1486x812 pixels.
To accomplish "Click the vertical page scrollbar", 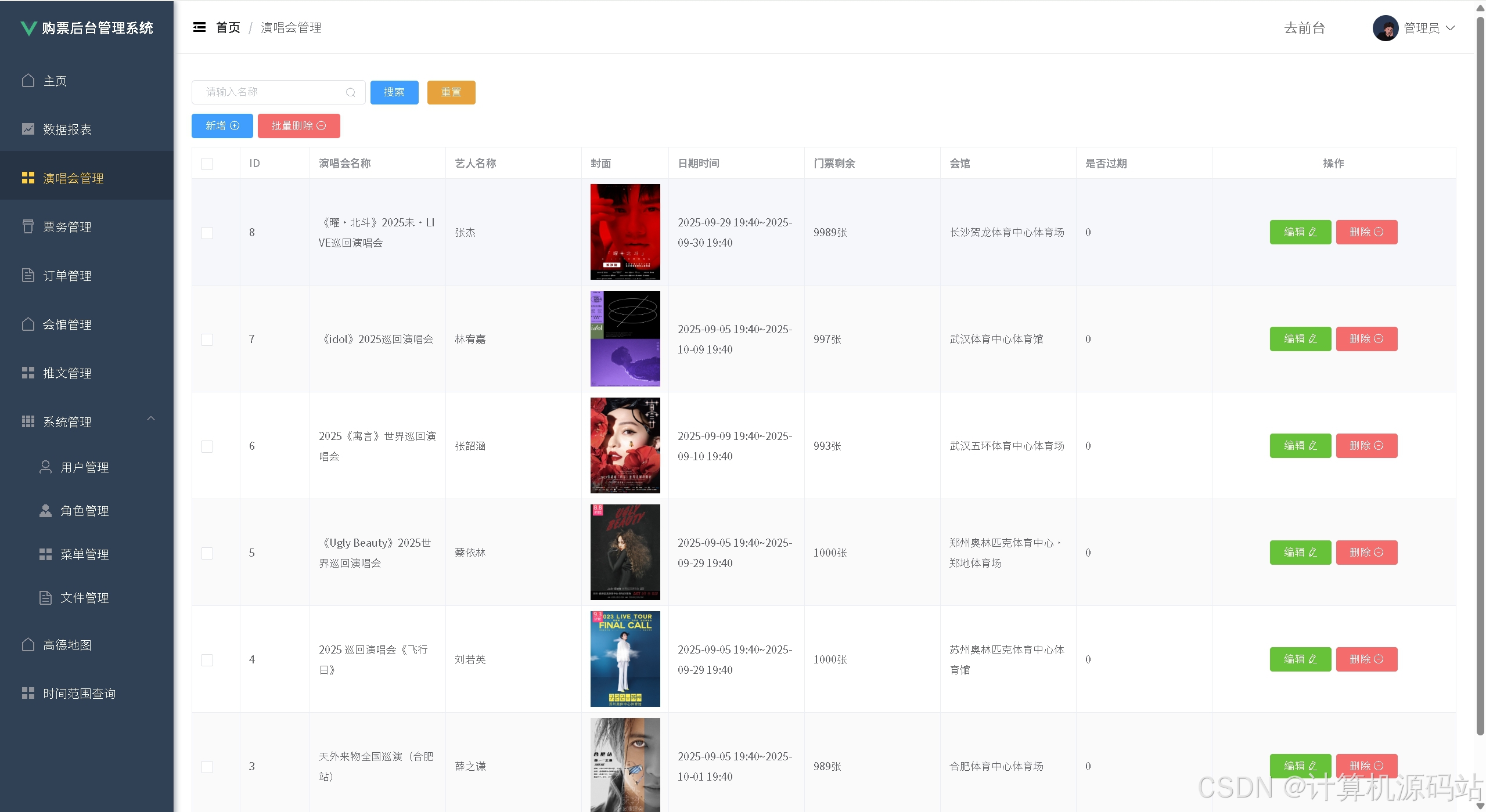I will 1480,377.
